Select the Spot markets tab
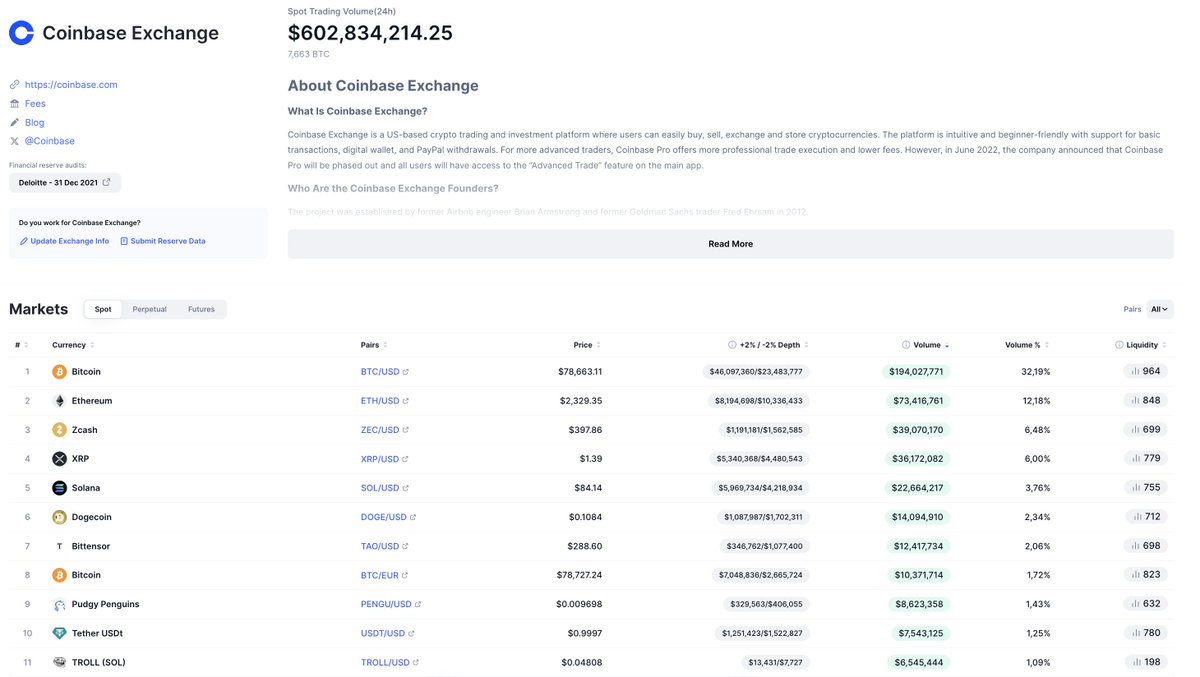The image size is (1200, 677). [x=103, y=309]
